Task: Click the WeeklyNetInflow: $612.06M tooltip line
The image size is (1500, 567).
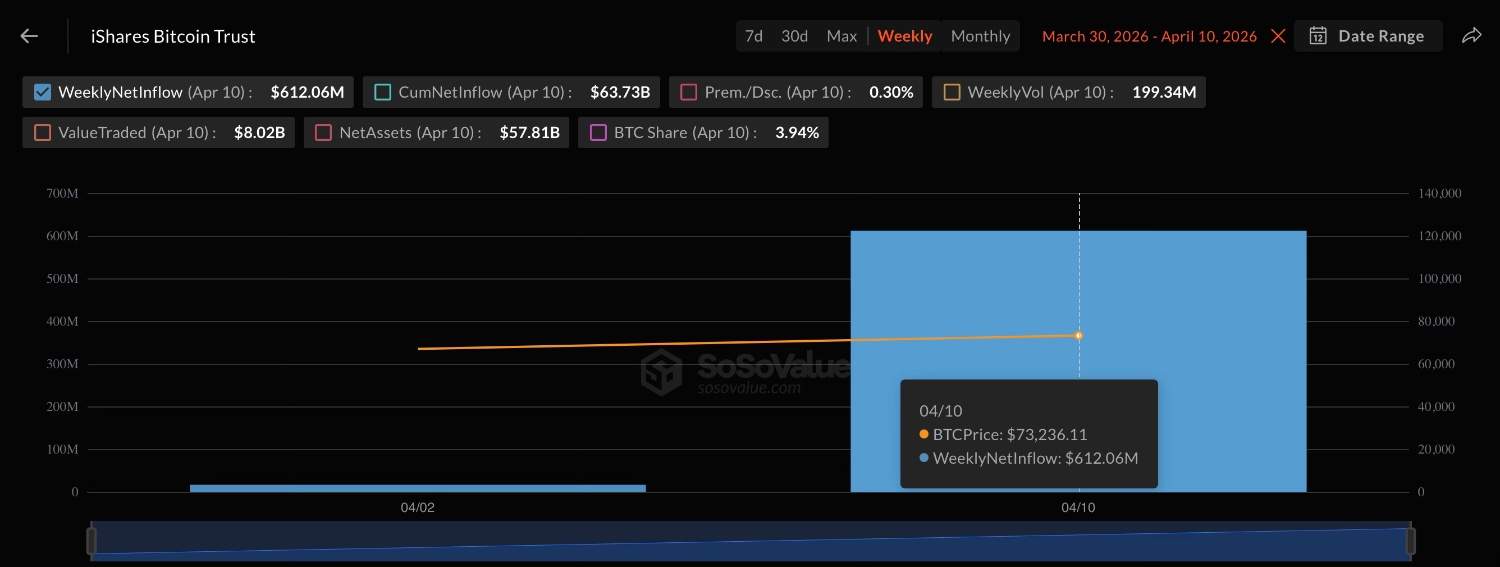Action: point(1028,458)
